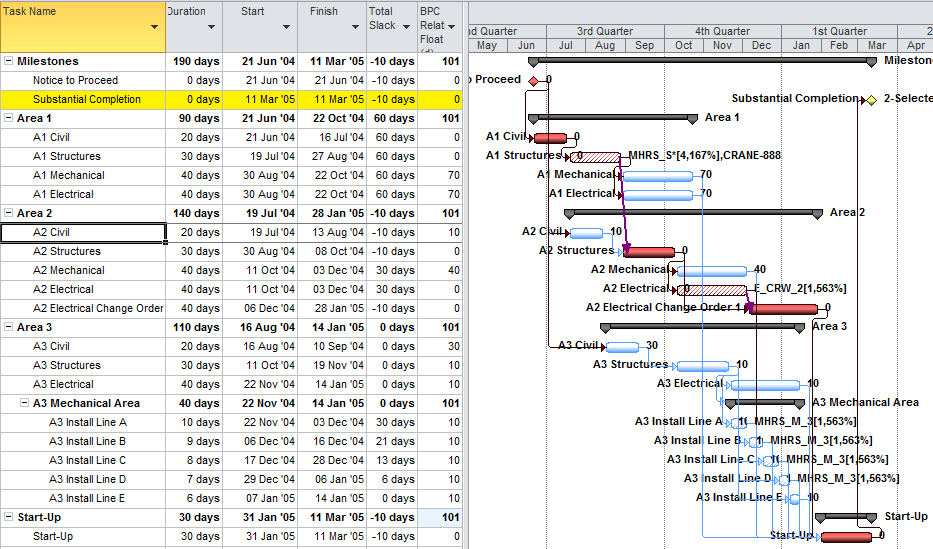Click the A1 Structures hatched Gantt bar

click(595, 157)
